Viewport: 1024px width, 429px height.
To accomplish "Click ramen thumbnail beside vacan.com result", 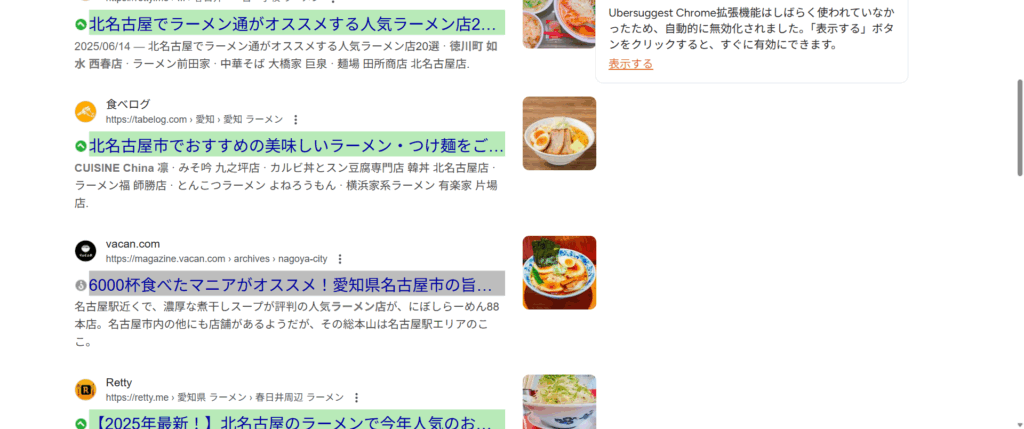I will 559,272.
